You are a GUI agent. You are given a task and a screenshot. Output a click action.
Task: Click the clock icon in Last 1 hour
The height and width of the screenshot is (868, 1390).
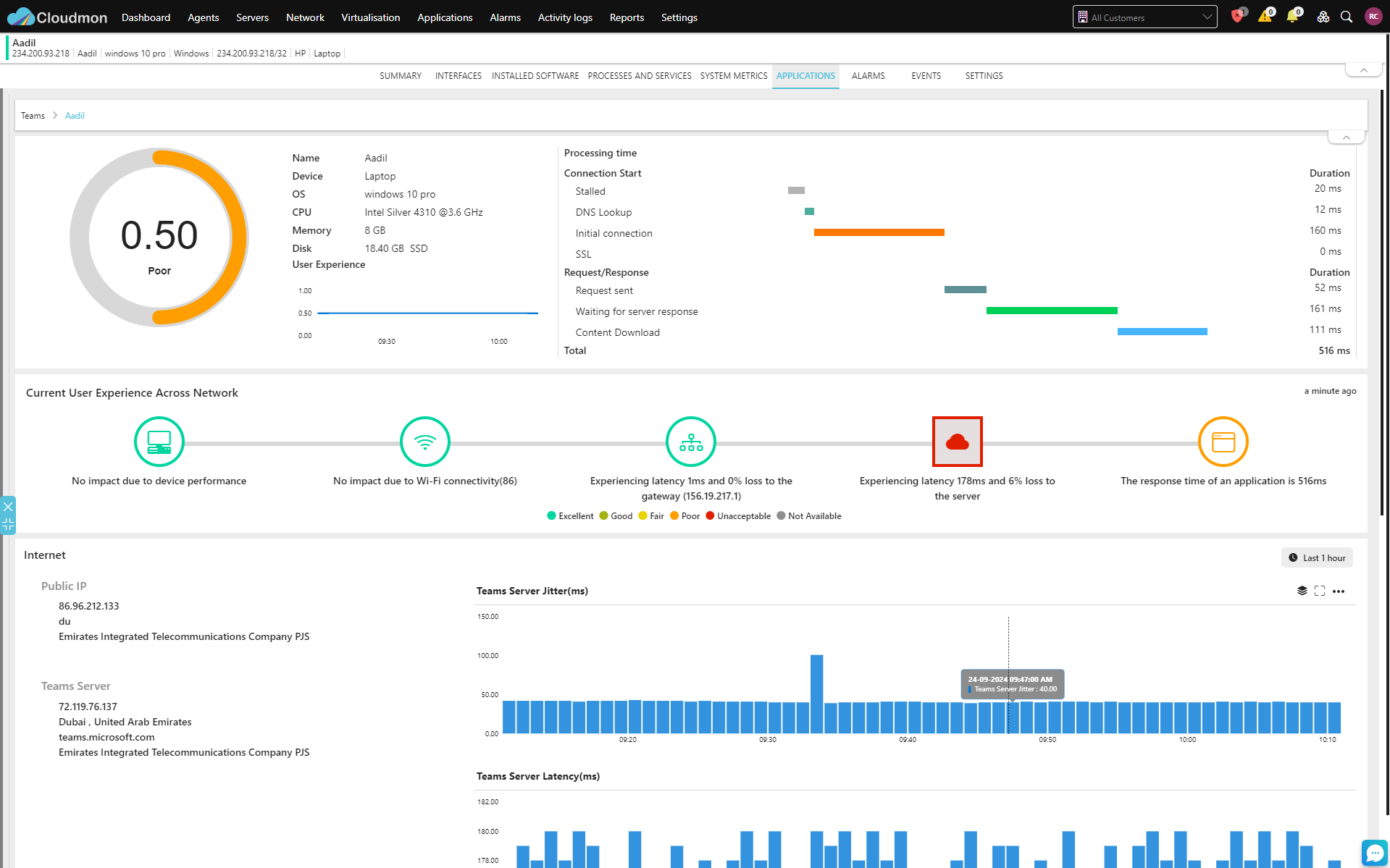1293,557
